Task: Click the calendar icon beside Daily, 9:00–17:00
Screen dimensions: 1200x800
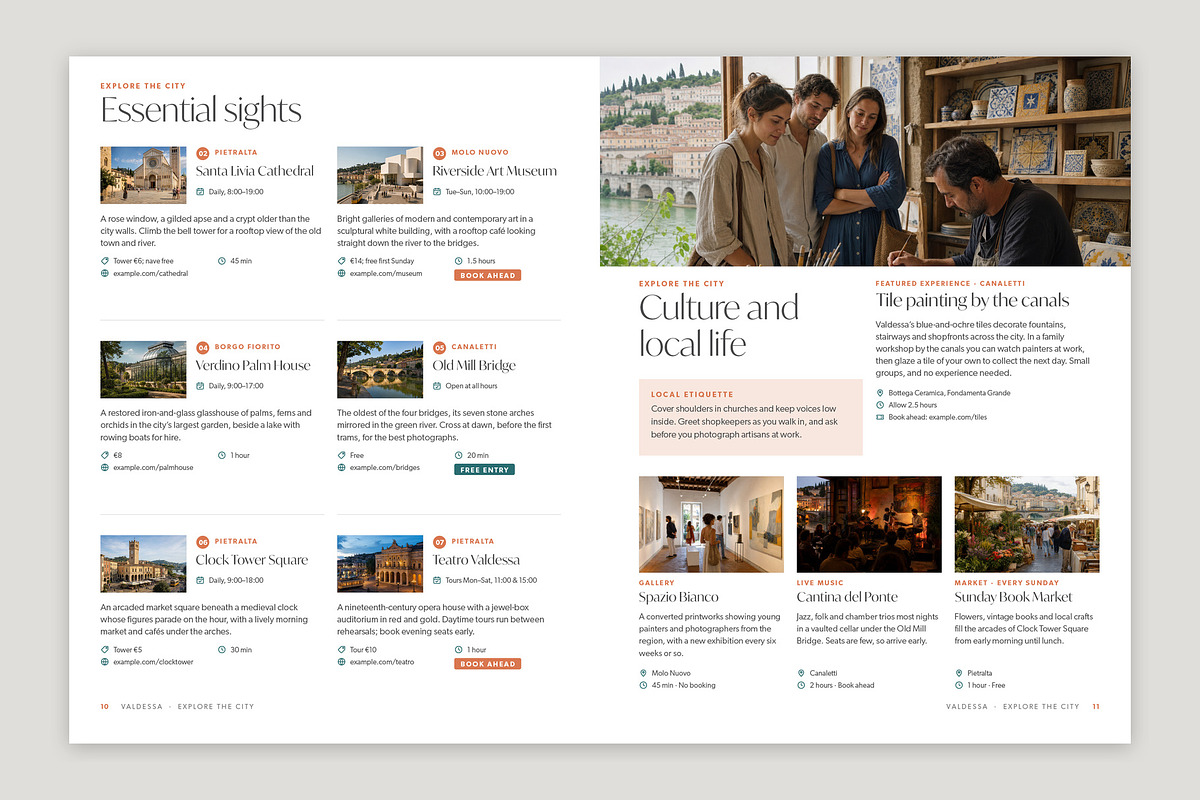Action: (x=200, y=386)
